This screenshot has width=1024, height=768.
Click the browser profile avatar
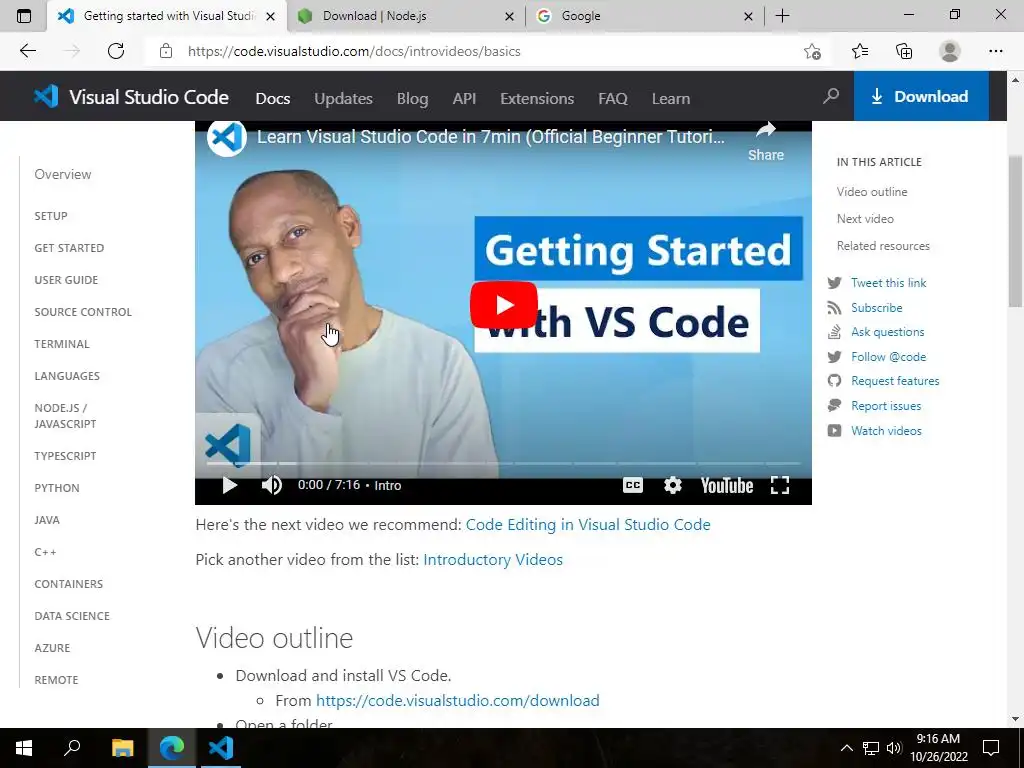tap(950, 51)
